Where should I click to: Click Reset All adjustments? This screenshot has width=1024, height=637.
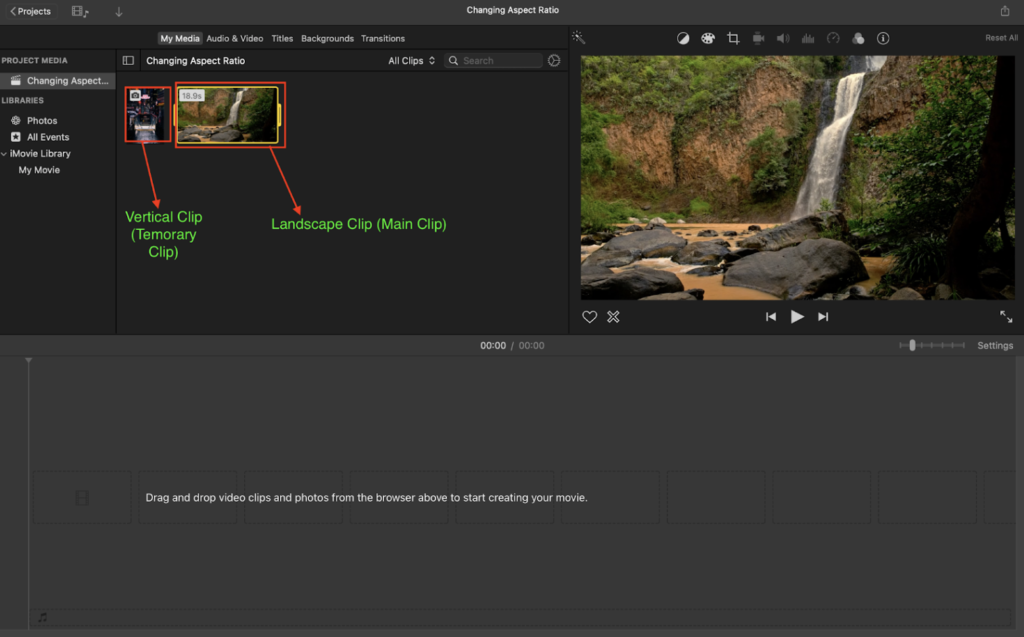pyautogui.click(x=1001, y=38)
